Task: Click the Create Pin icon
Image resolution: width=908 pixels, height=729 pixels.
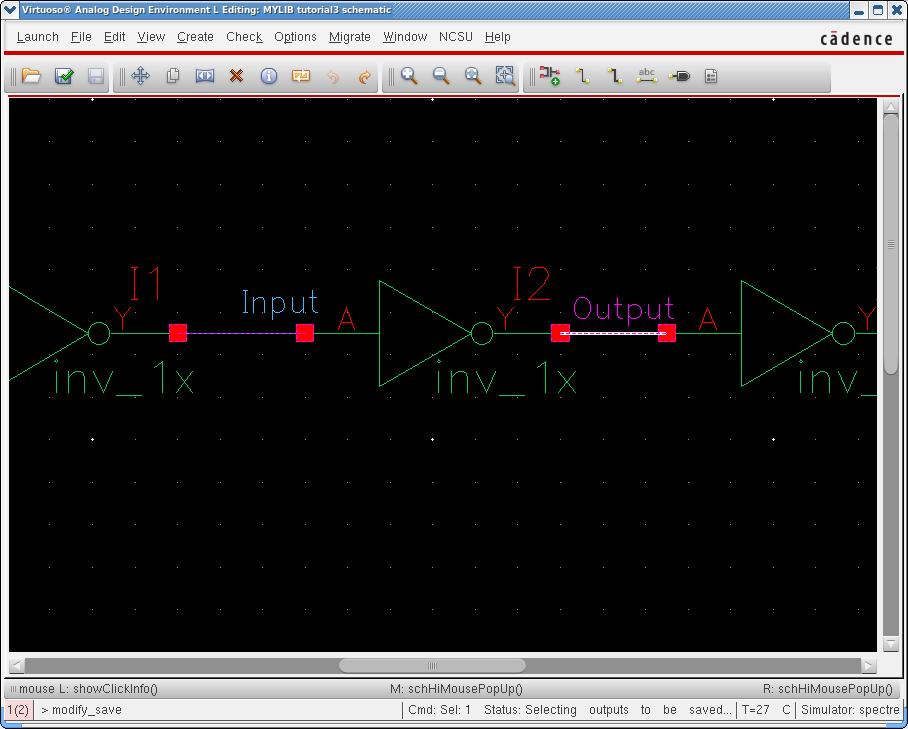Action: [x=679, y=76]
